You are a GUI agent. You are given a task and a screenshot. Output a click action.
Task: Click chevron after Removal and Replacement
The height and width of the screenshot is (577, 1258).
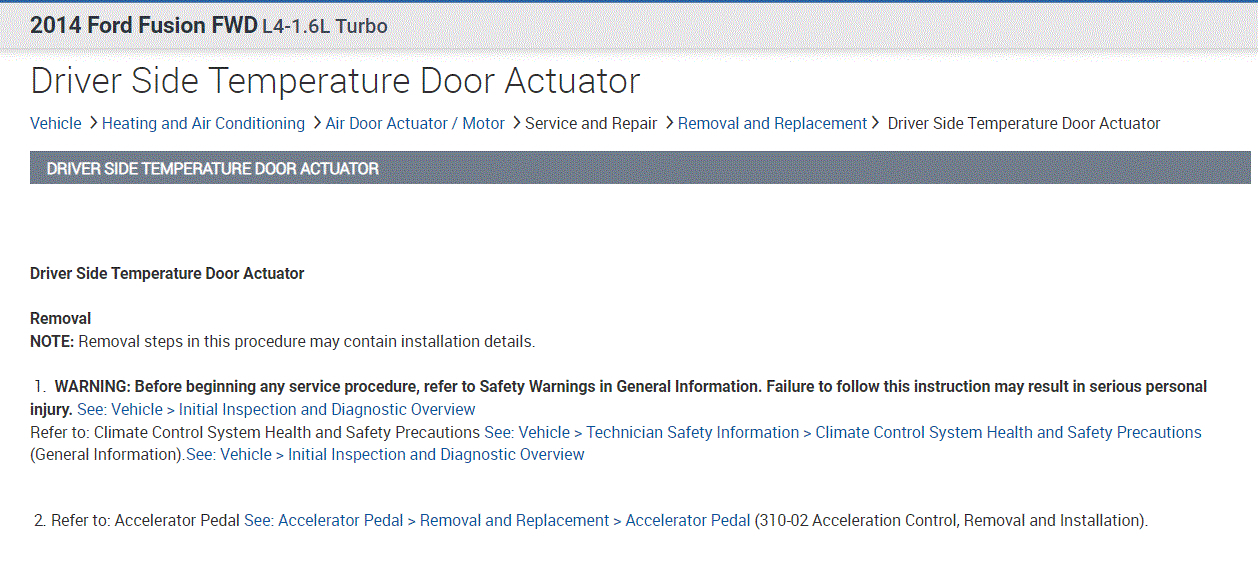(876, 123)
